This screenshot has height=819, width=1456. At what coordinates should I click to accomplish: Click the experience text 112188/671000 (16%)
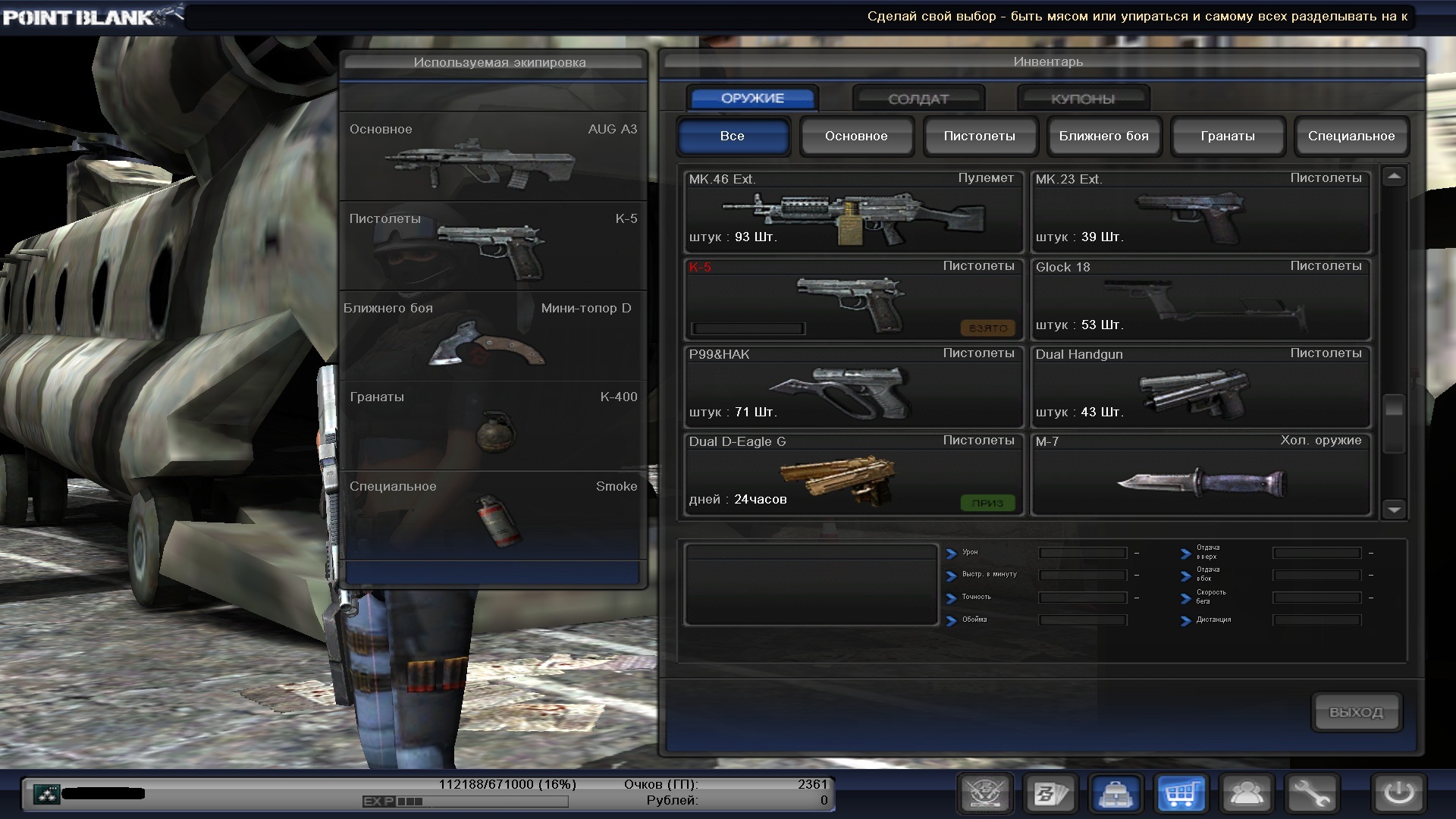click(507, 784)
